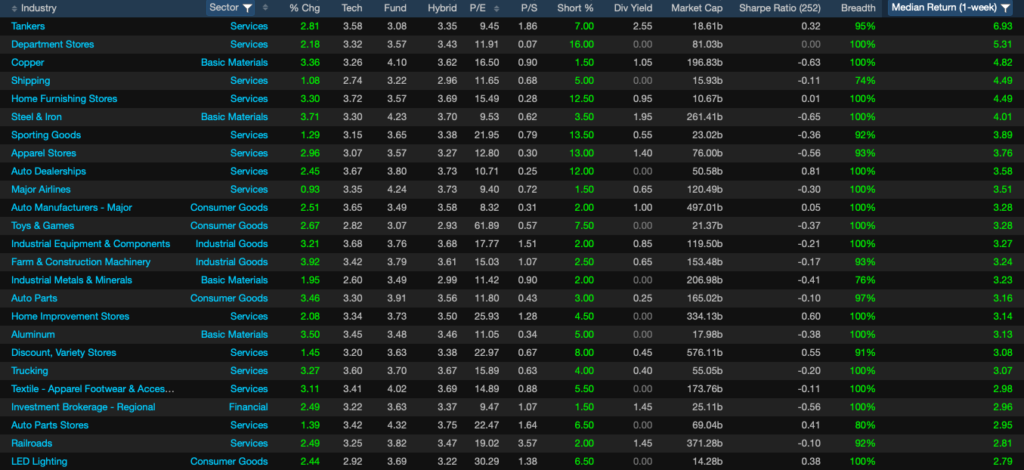The image size is (1024, 470).
Task: Sort by P/S column header
Action: coord(528,8)
